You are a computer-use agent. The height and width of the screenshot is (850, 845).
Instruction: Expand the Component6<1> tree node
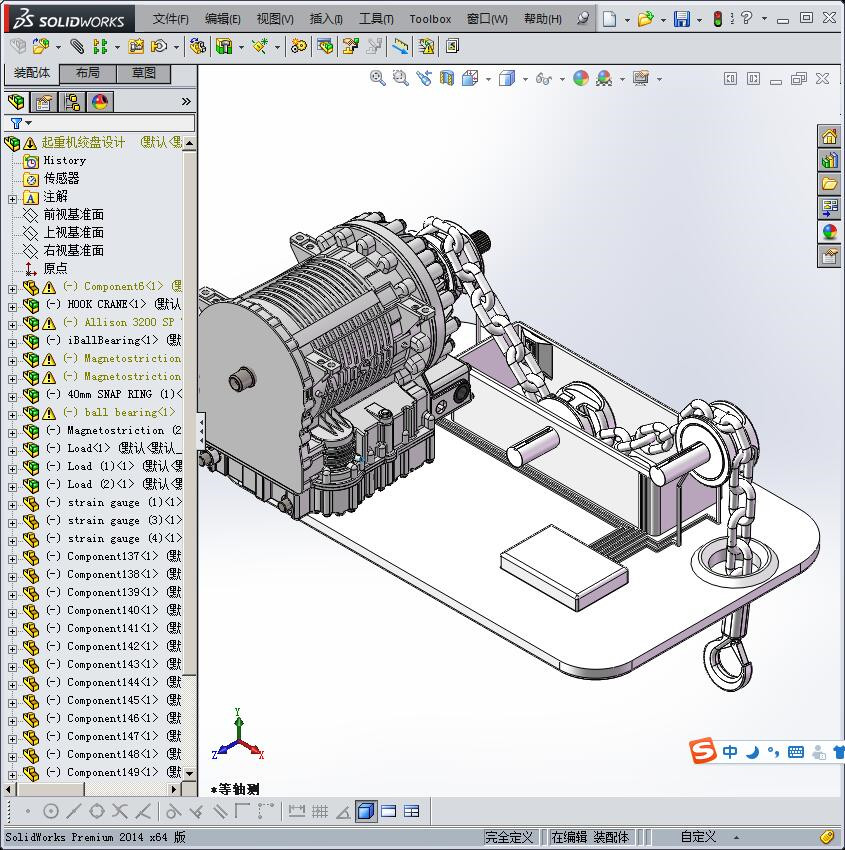pos(13,288)
